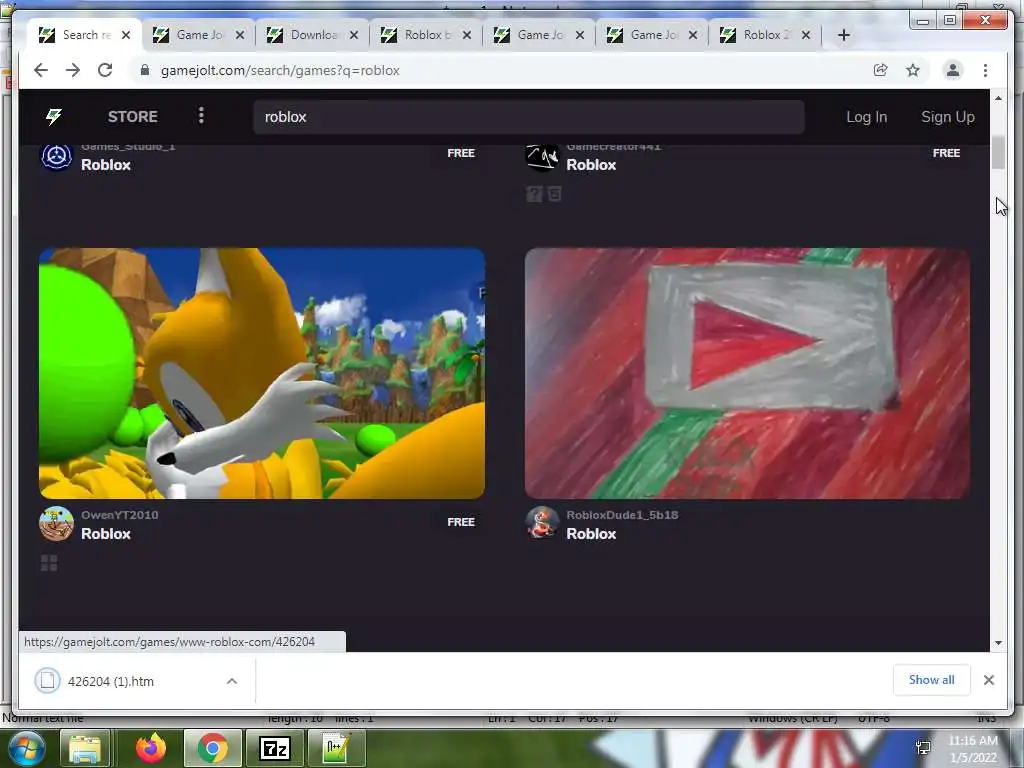The width and height of the screenshot is (1024, 768).
Task: Bookmark this page with star icon
Action: 913,70
